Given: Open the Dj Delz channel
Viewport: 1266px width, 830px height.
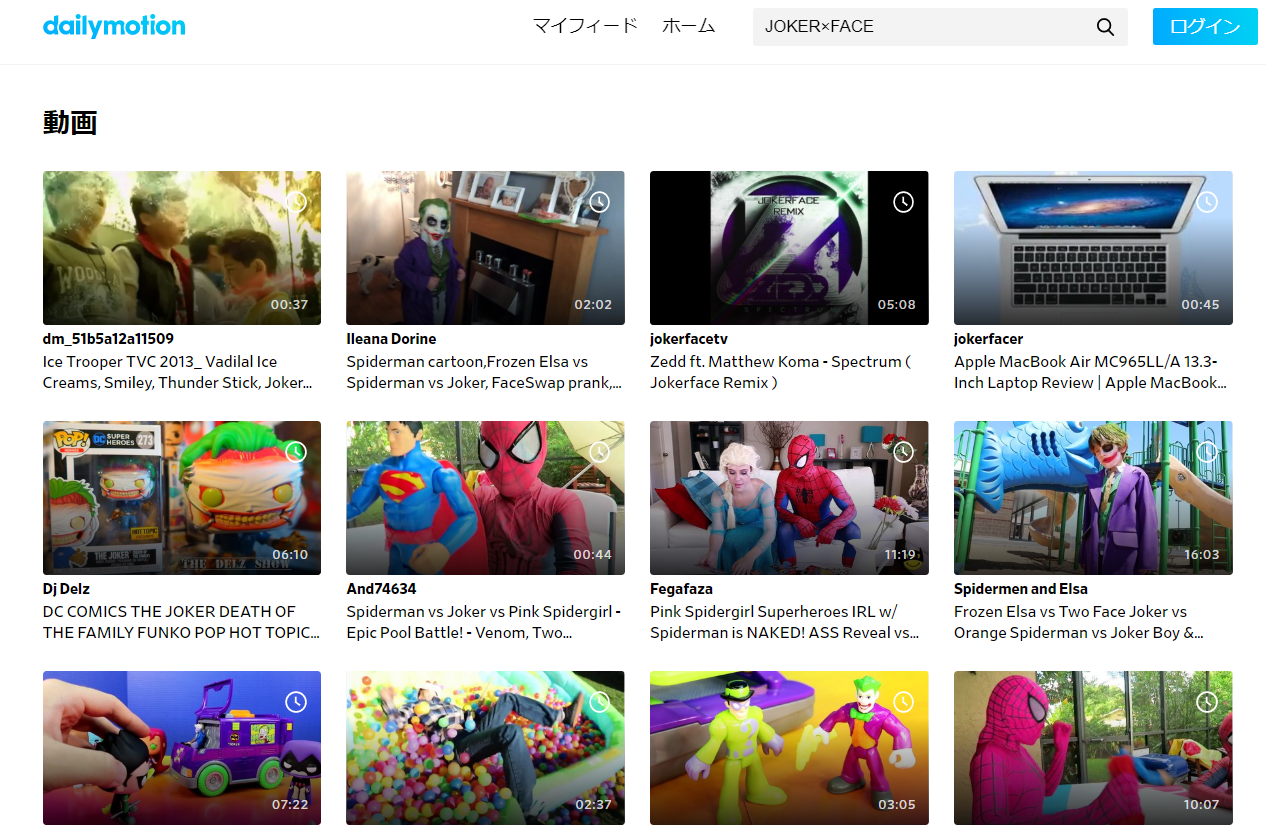Looking at the screenshot, I should coord(66,589).
